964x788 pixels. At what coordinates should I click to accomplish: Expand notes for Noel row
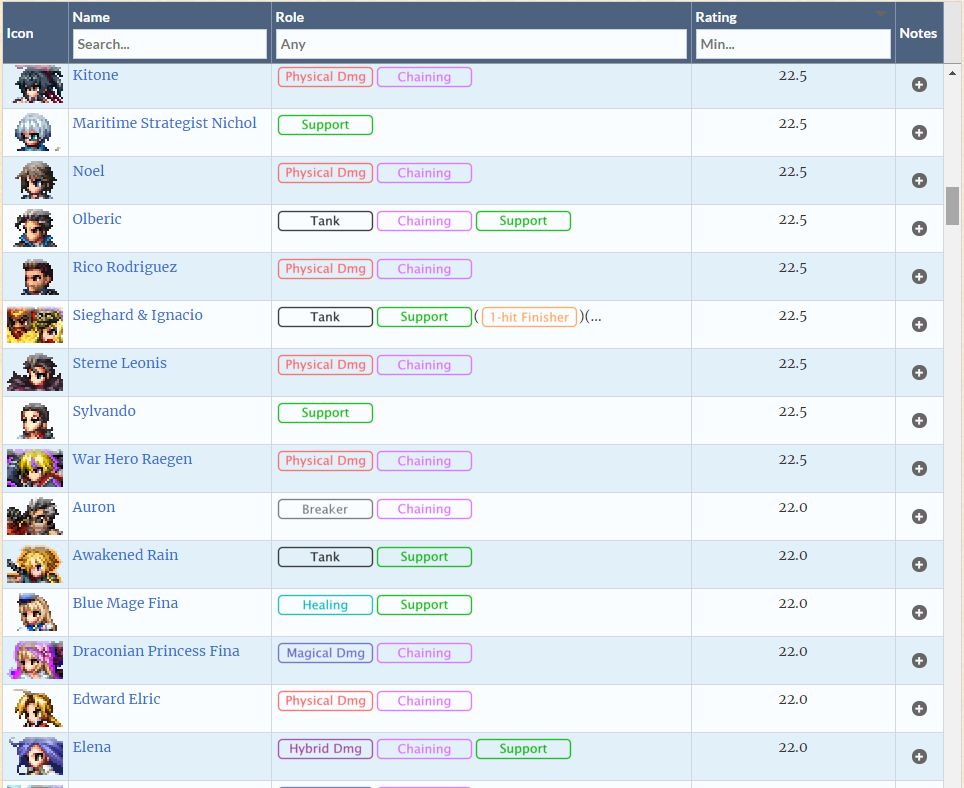tap(919, 181)
